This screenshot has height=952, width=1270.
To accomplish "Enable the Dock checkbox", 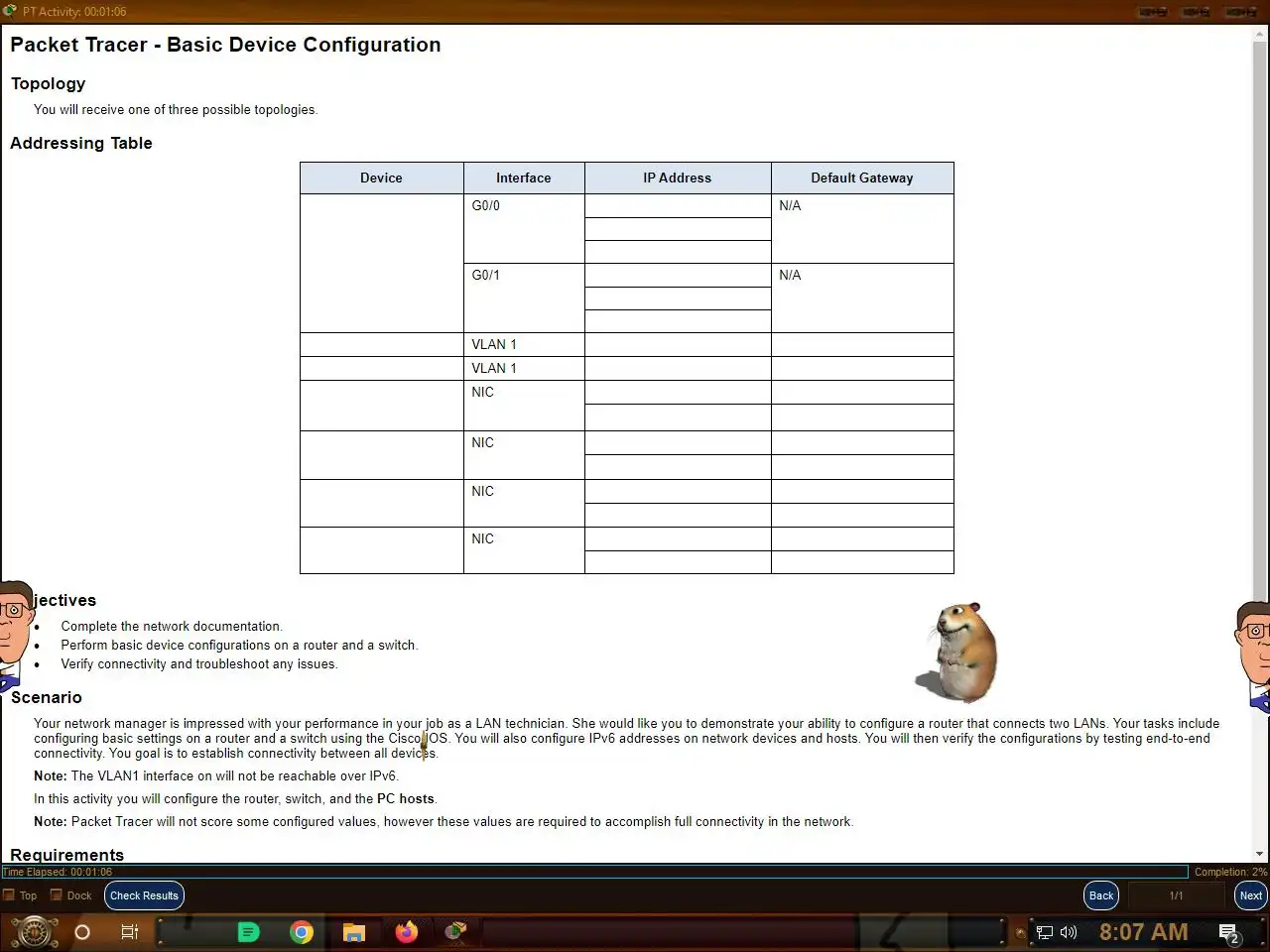I will pyautogui.click(x=57, y=895).
